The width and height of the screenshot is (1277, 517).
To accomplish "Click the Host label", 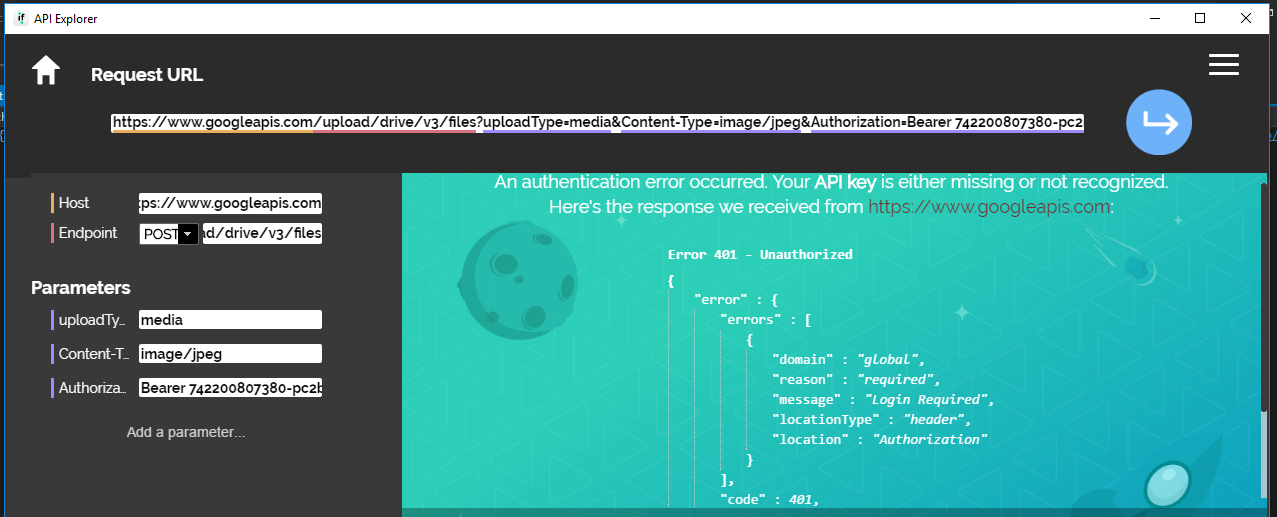I will 74,203.
